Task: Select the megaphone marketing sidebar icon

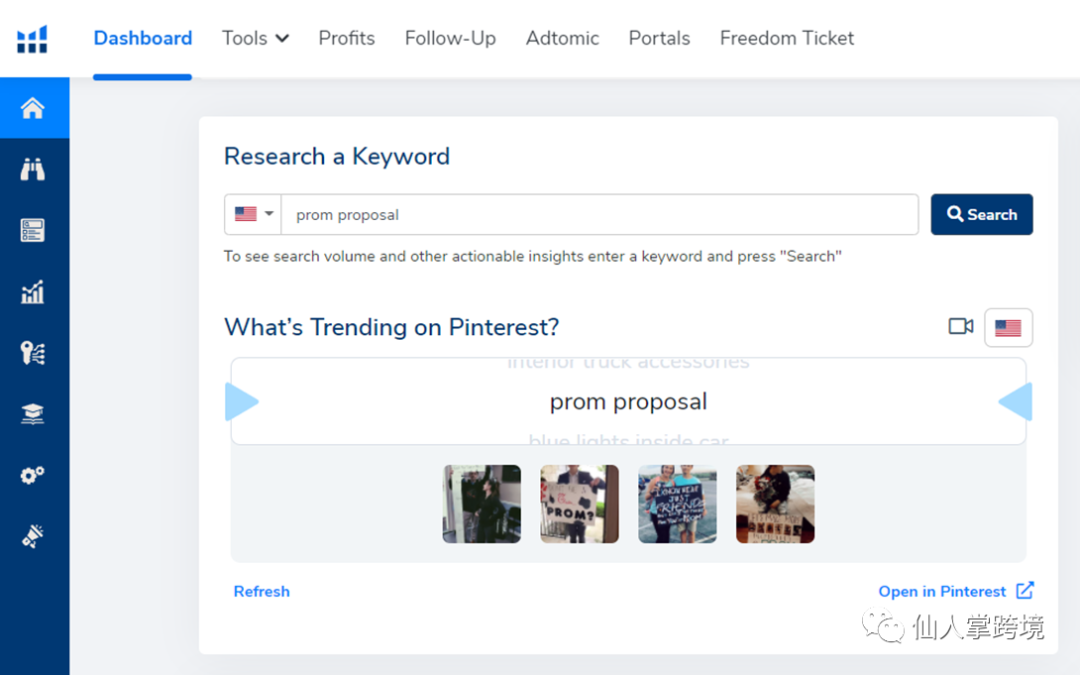Action: (33, 536)
